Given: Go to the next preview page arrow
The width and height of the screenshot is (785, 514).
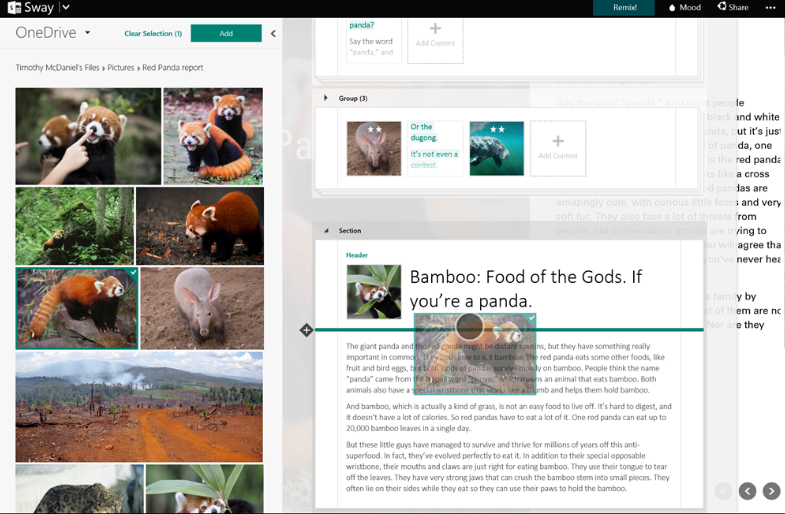Looking at the screenshot, I should click(x=771, y=491).
